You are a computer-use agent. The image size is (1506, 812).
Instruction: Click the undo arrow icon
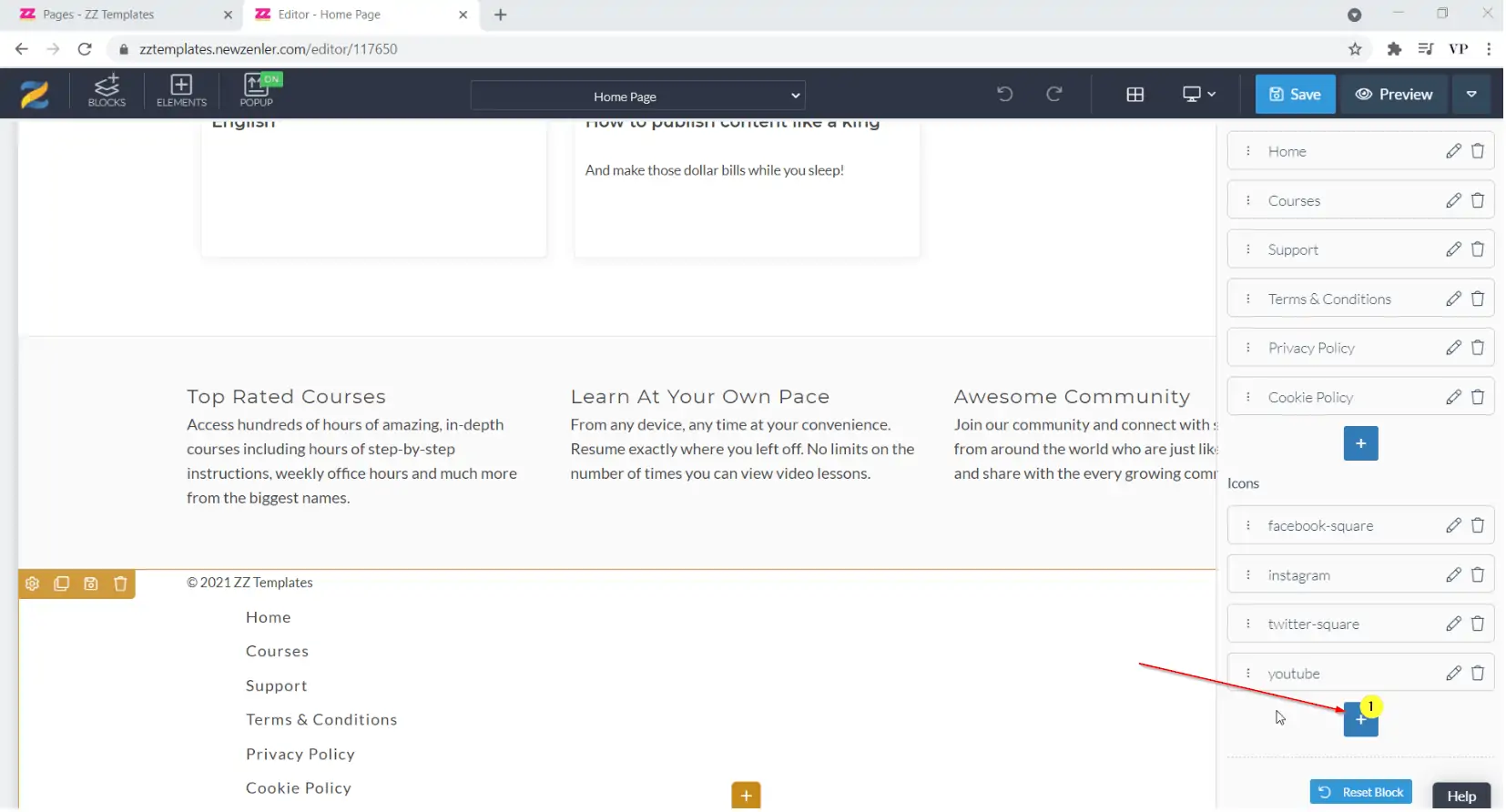[x=1004, y=94]
